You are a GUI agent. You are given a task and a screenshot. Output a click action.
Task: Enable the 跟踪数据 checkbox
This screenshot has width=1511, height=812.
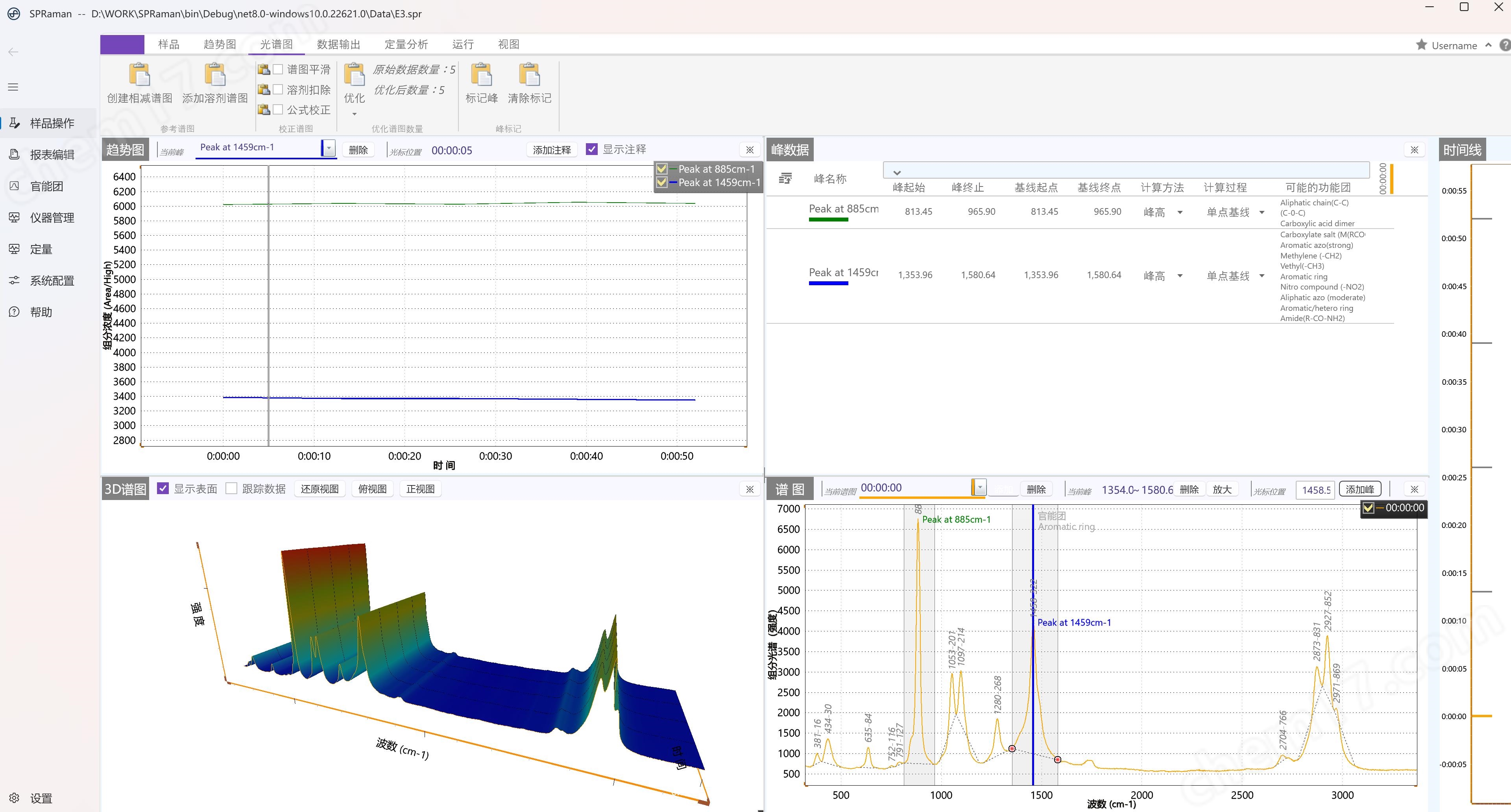click(232, 488)
